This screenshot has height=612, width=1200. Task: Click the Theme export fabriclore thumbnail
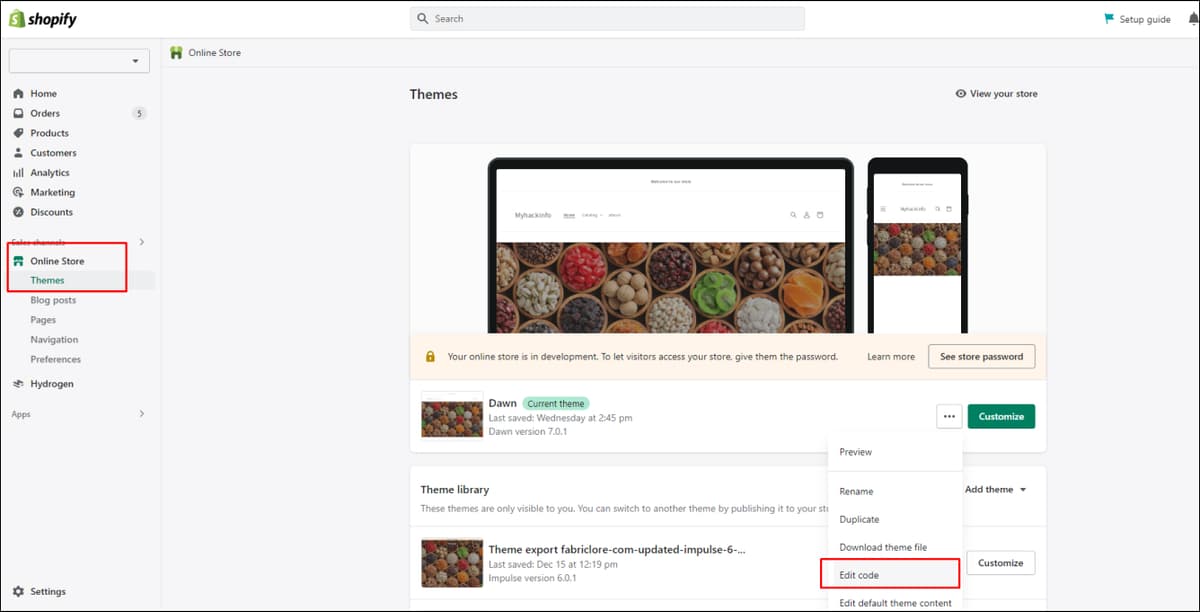pyautogui.click(x=452, y=563)
